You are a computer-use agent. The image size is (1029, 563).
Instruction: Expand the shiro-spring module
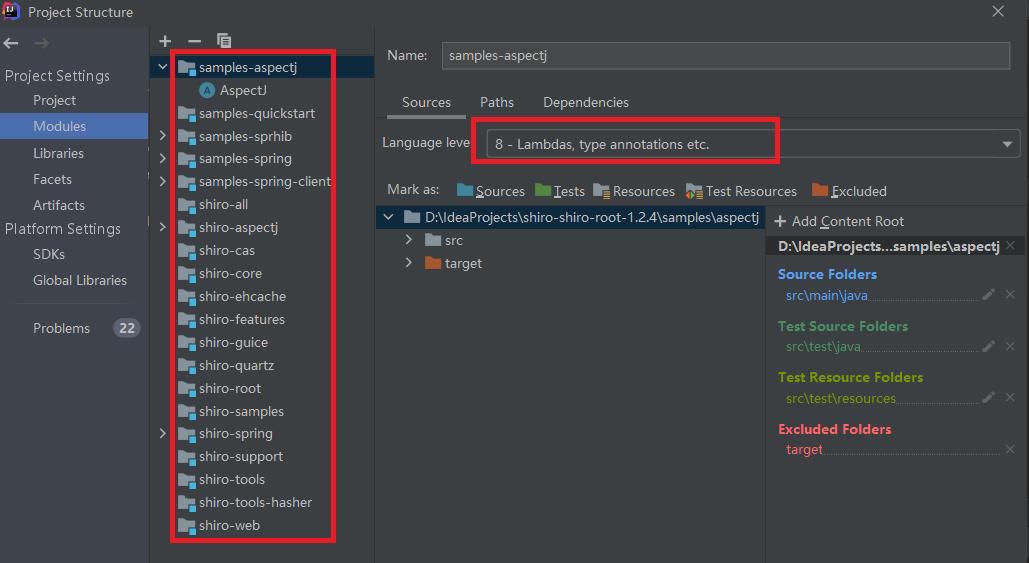[x=163, y=433]
